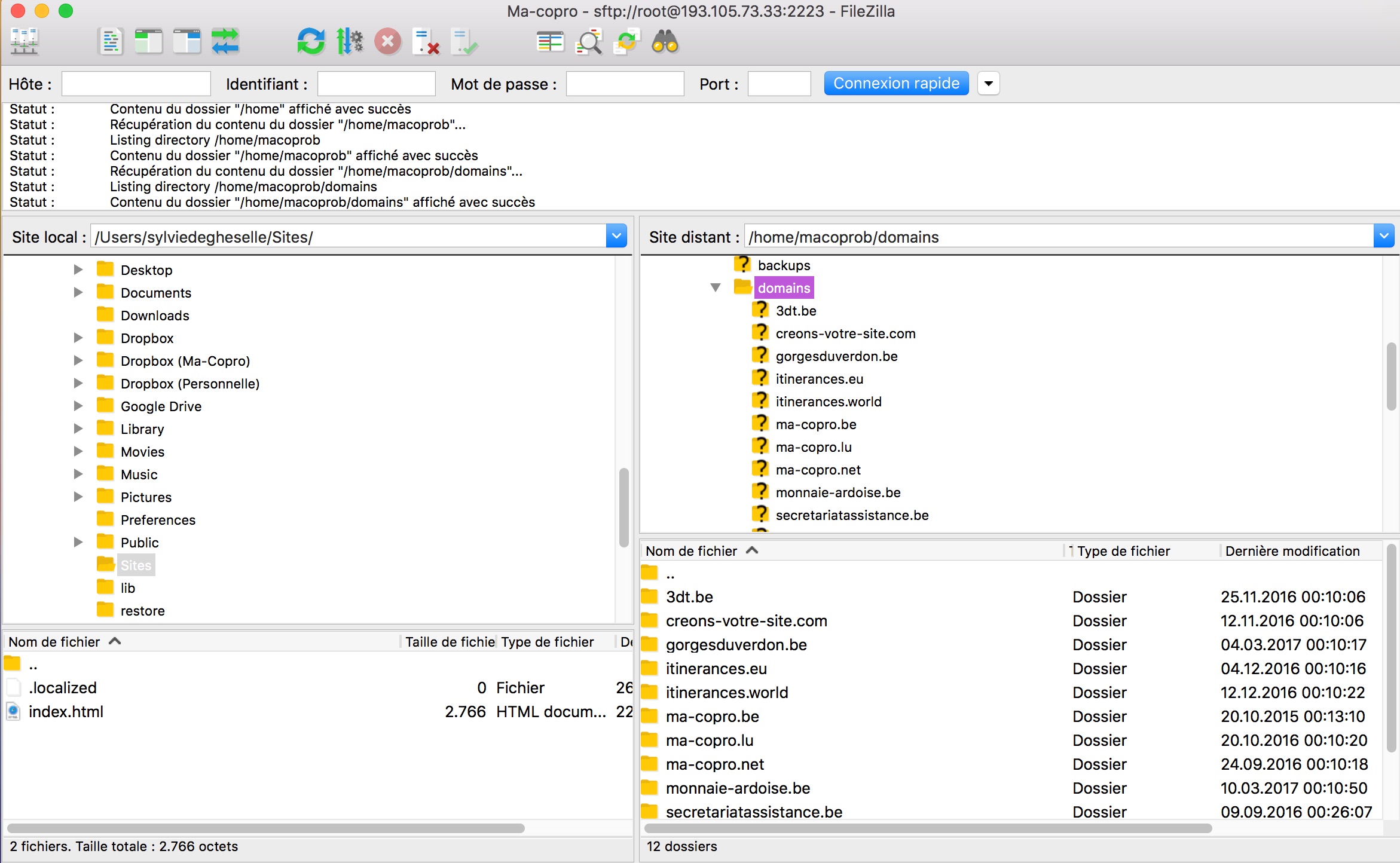Toggle synchronized browsing icon
The image size is (1400, 863).
[x=627, y=42]
